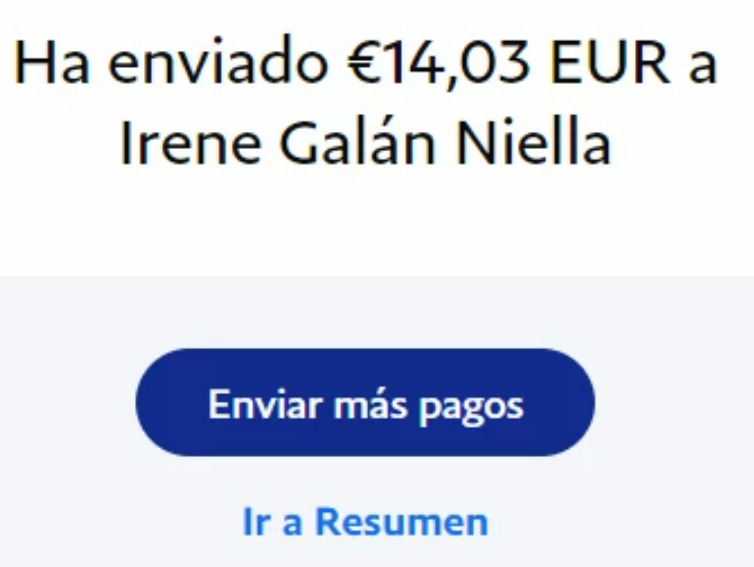The image size is (754, 567).
Task: Click the Ha enviado confirmation heading
Action: tap(365, 103)
